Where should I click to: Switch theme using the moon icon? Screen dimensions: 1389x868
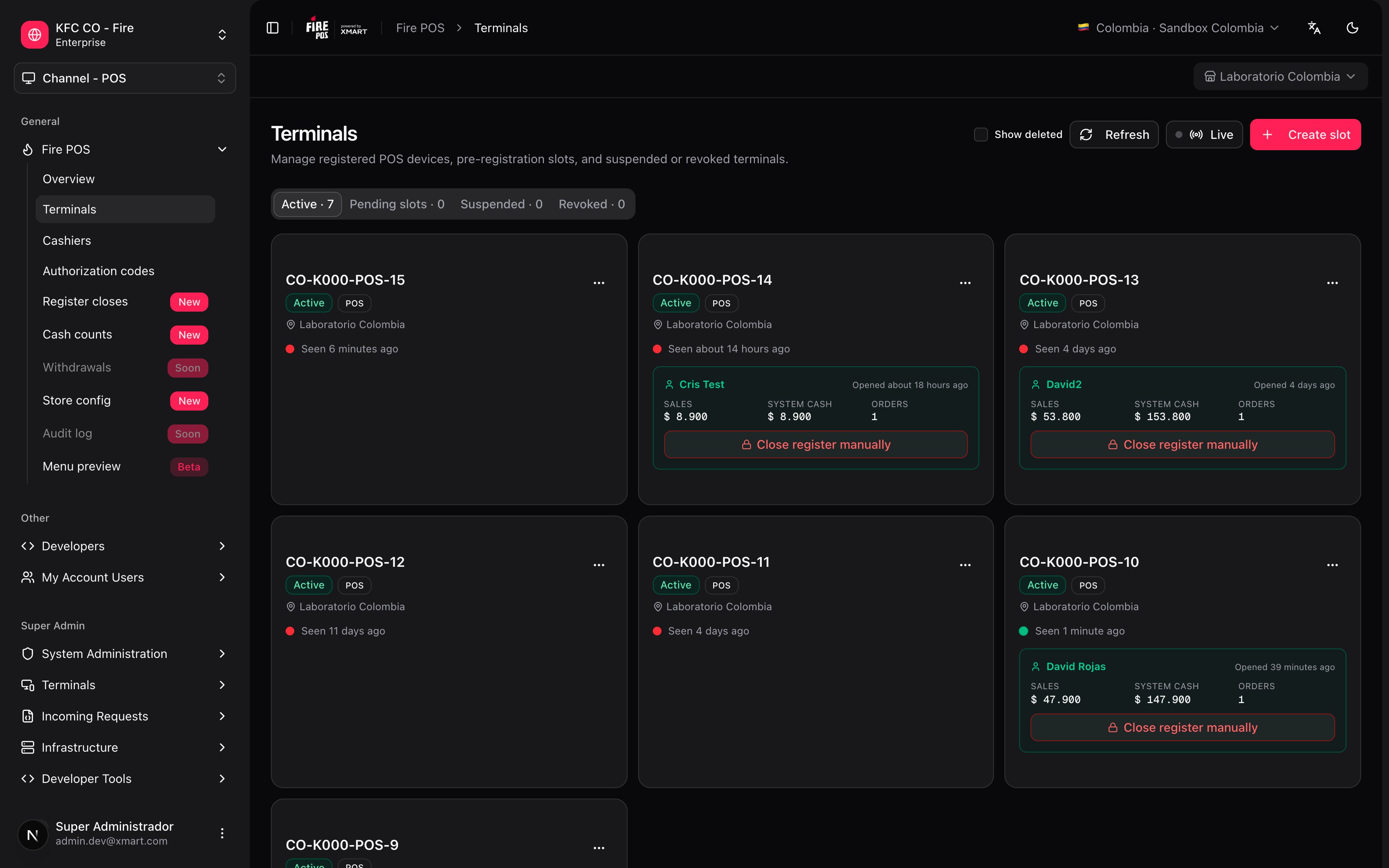tap(1352, 27)
